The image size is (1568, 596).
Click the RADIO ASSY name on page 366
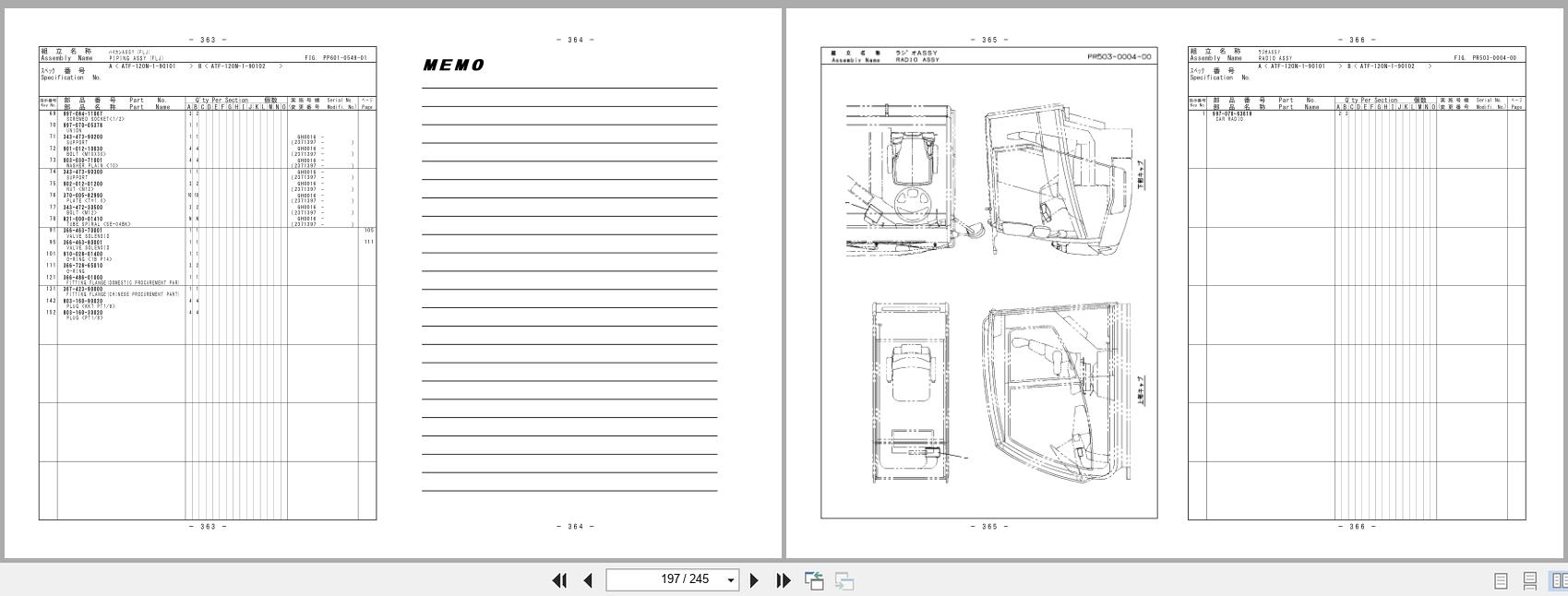pyautogui.click(x=1275, y=58)
